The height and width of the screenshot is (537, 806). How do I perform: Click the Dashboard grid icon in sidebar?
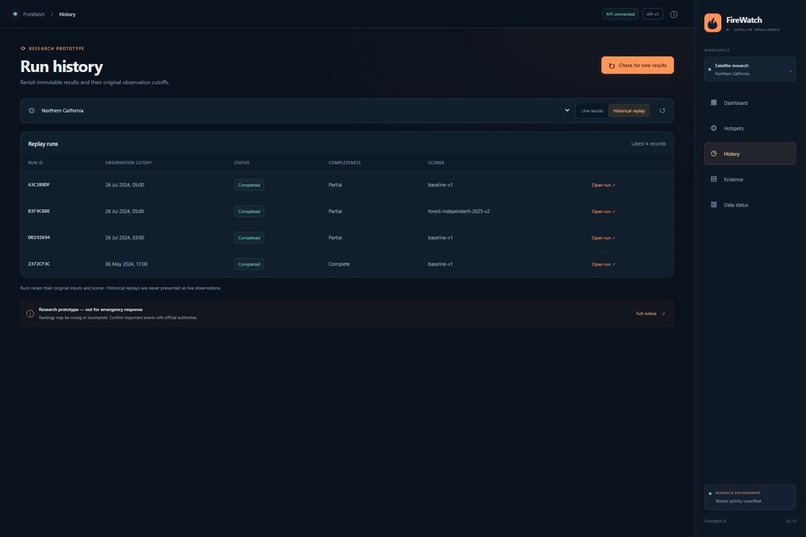pos(713,103)
